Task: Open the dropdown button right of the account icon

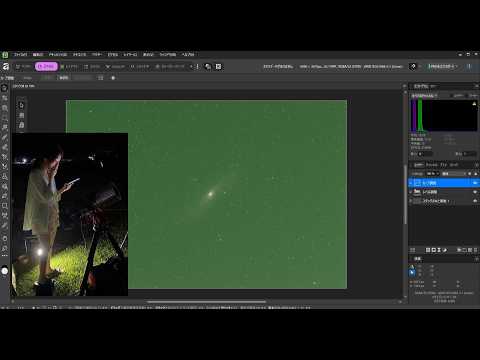Action: tap(442, 67)
